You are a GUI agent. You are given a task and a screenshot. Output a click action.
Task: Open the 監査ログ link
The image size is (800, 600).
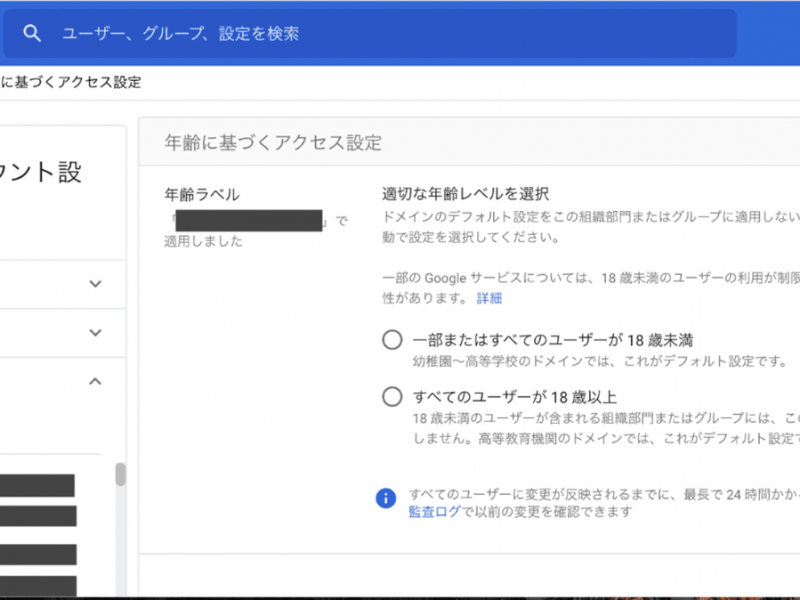click(434, 512)
